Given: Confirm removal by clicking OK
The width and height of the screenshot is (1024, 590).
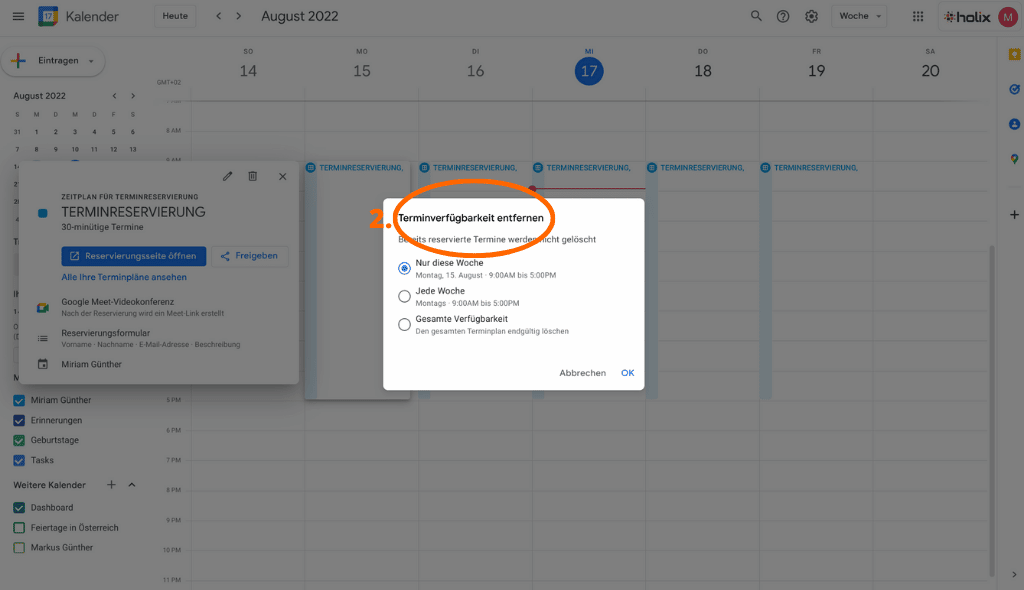Looking at the screenshot, I should click(628, 372).
